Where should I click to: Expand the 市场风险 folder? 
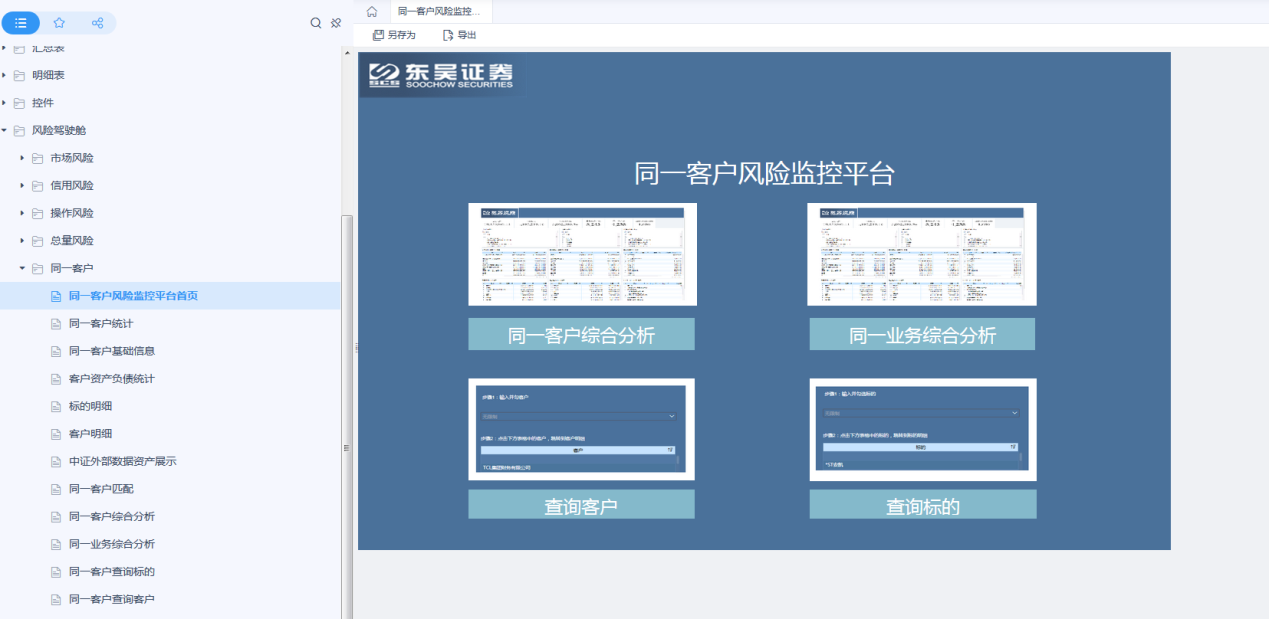(x=23, y=158)
